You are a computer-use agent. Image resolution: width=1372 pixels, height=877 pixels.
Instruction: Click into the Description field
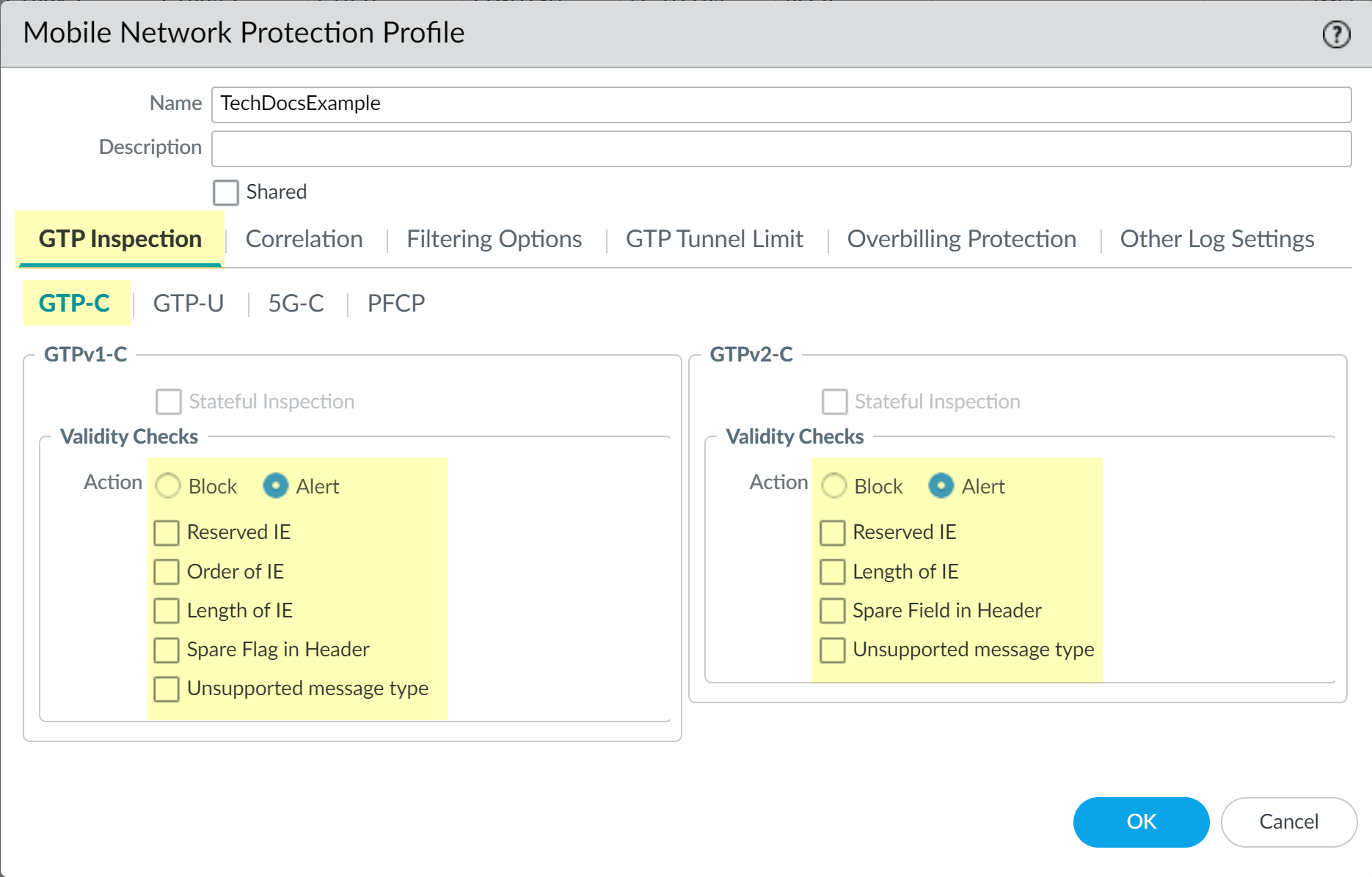(781, 149)
